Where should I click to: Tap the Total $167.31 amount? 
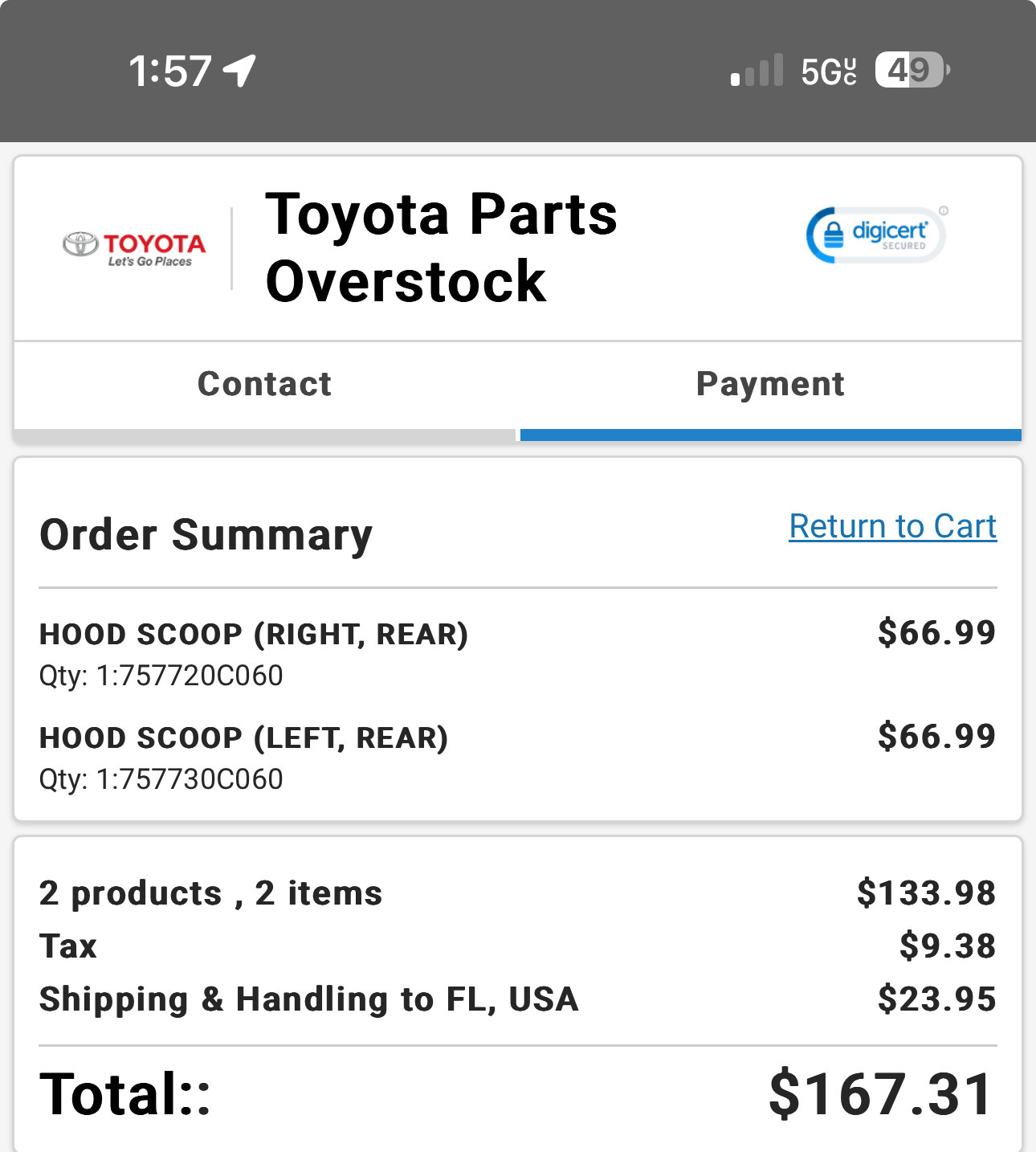[882, 1094]
